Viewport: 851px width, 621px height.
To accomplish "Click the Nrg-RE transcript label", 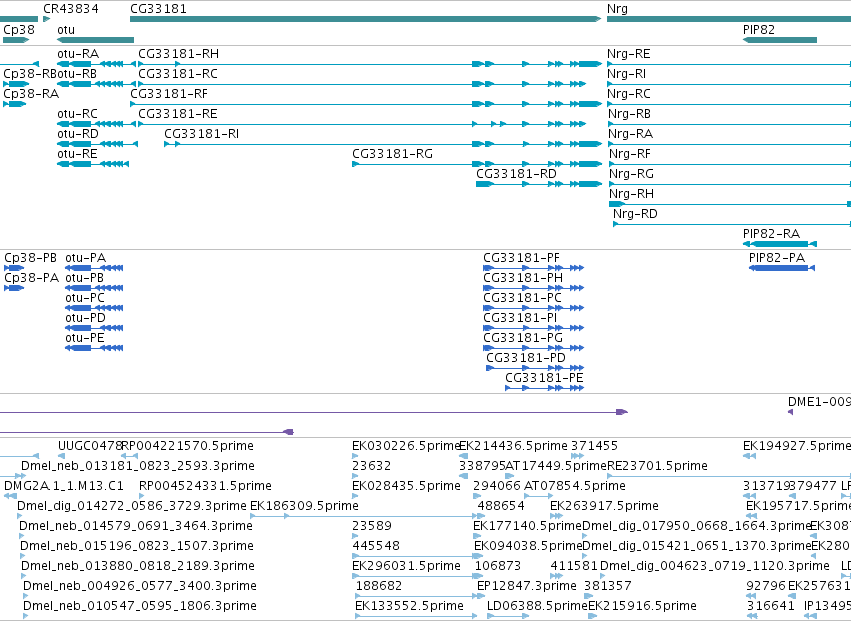I will (x=628, y=54).
